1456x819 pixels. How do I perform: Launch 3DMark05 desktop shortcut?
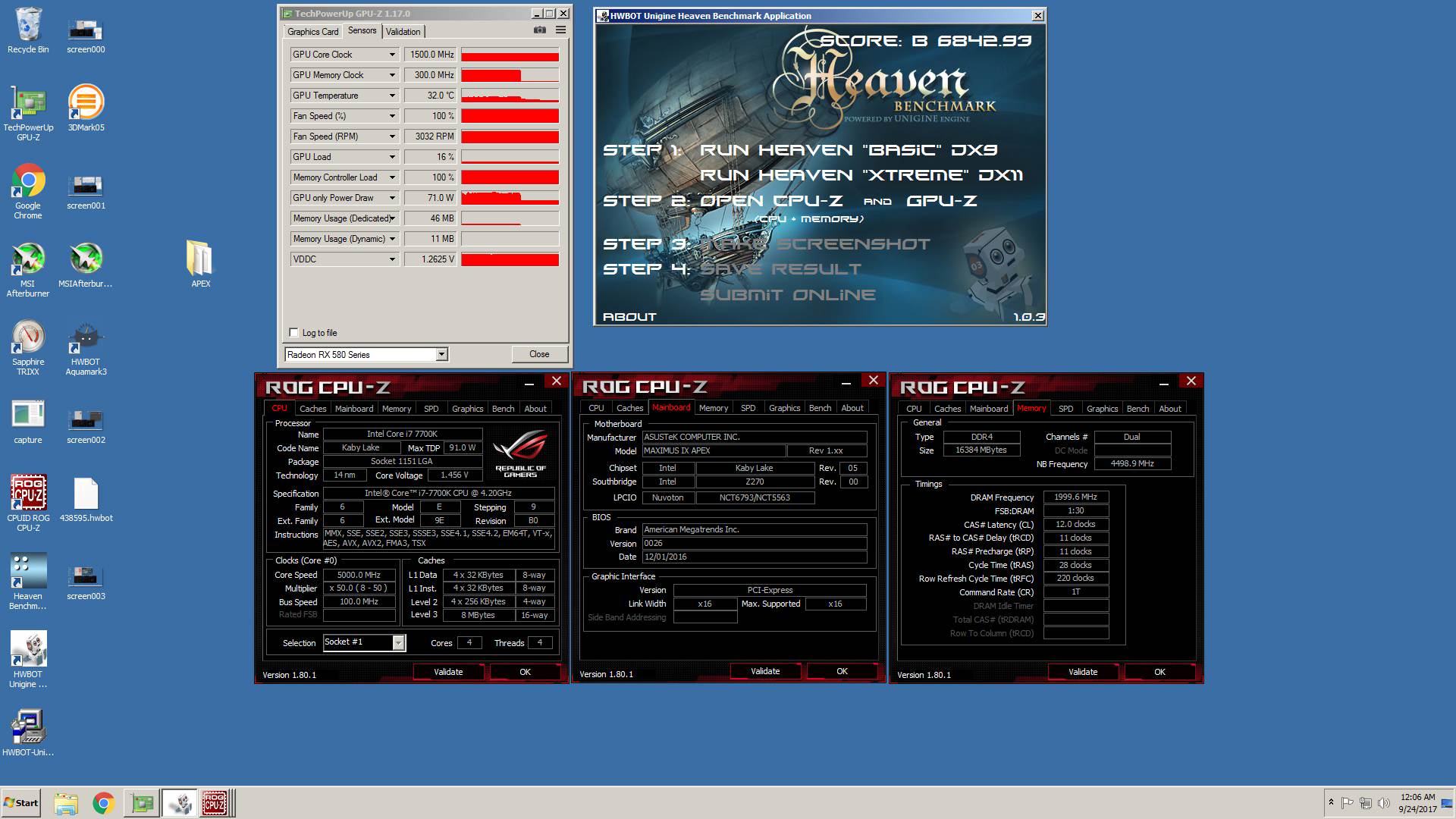(x=86, y=108)
